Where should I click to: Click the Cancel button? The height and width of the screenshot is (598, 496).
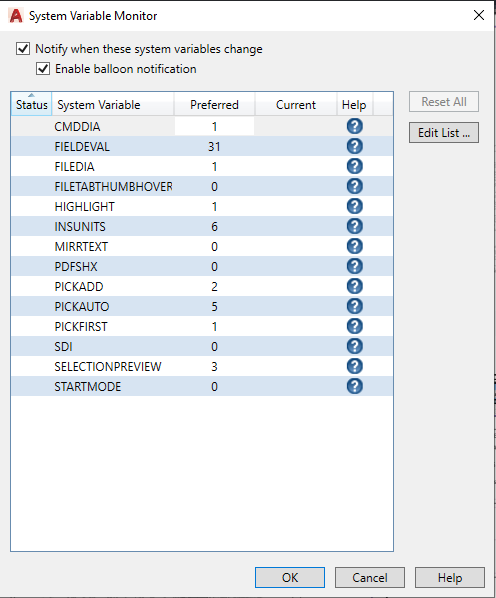click(370, 577)
